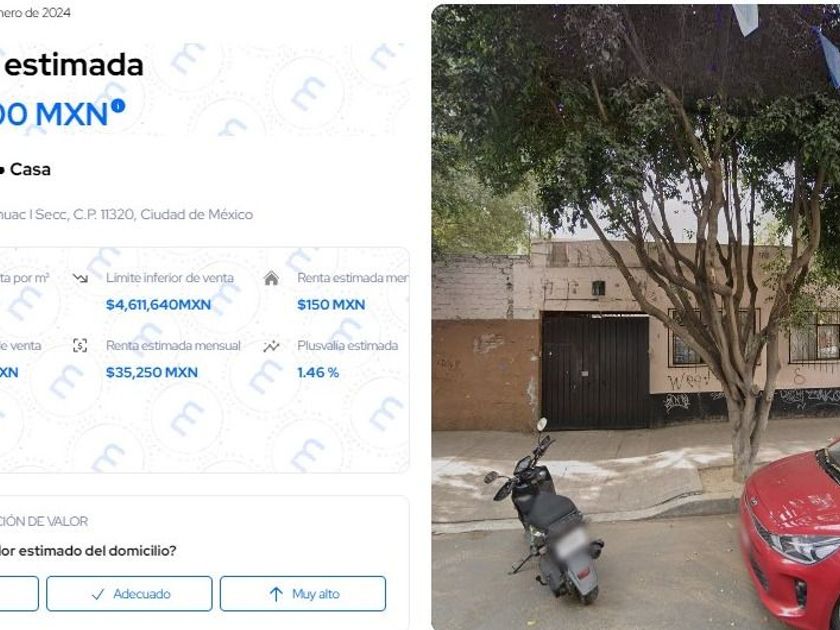Click the house icon near Renta estimada

[x=271, y=278]
